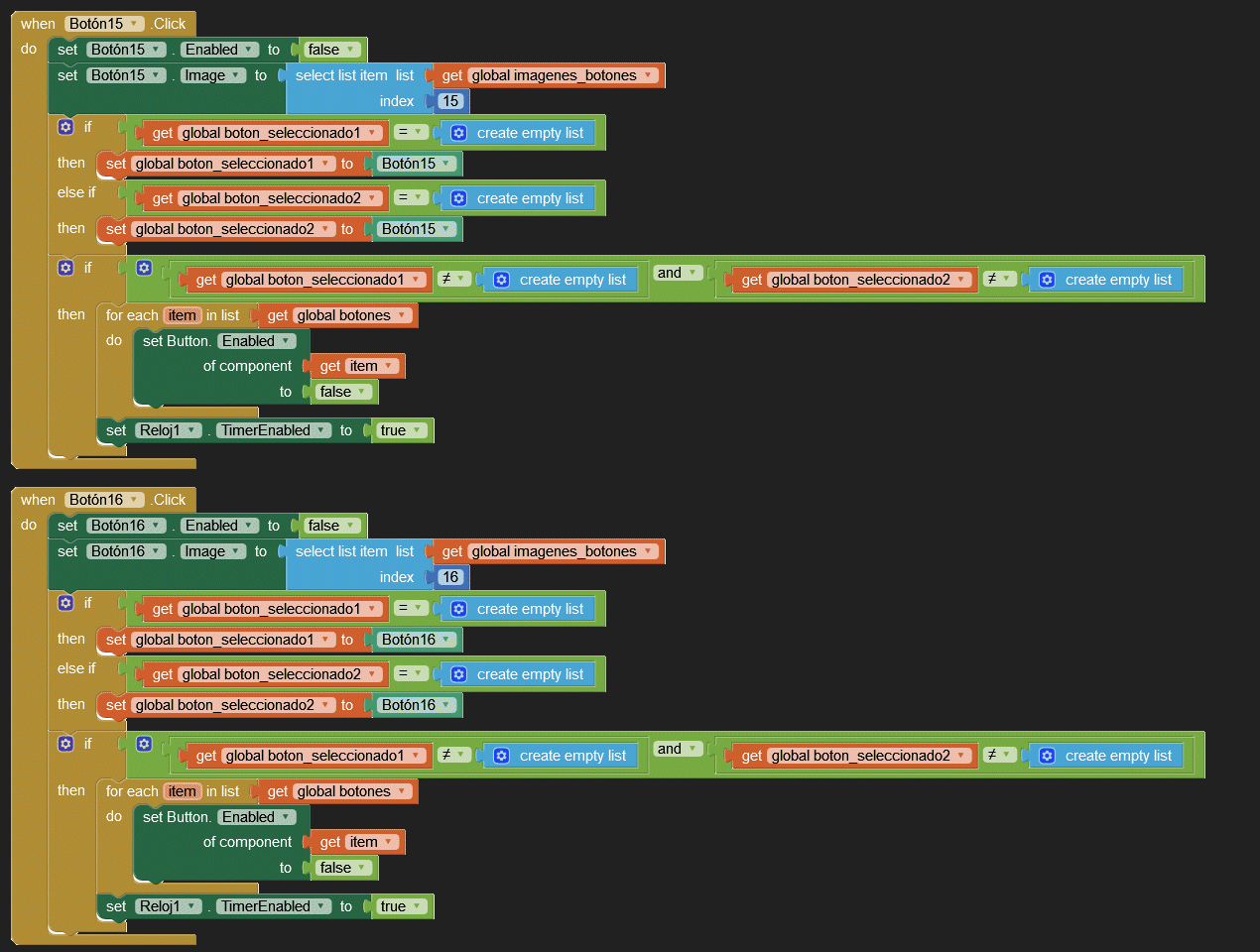Click gear on create empty list in Botón15 else-if
Screen dimensions: 1260x952
coord(458,198)
